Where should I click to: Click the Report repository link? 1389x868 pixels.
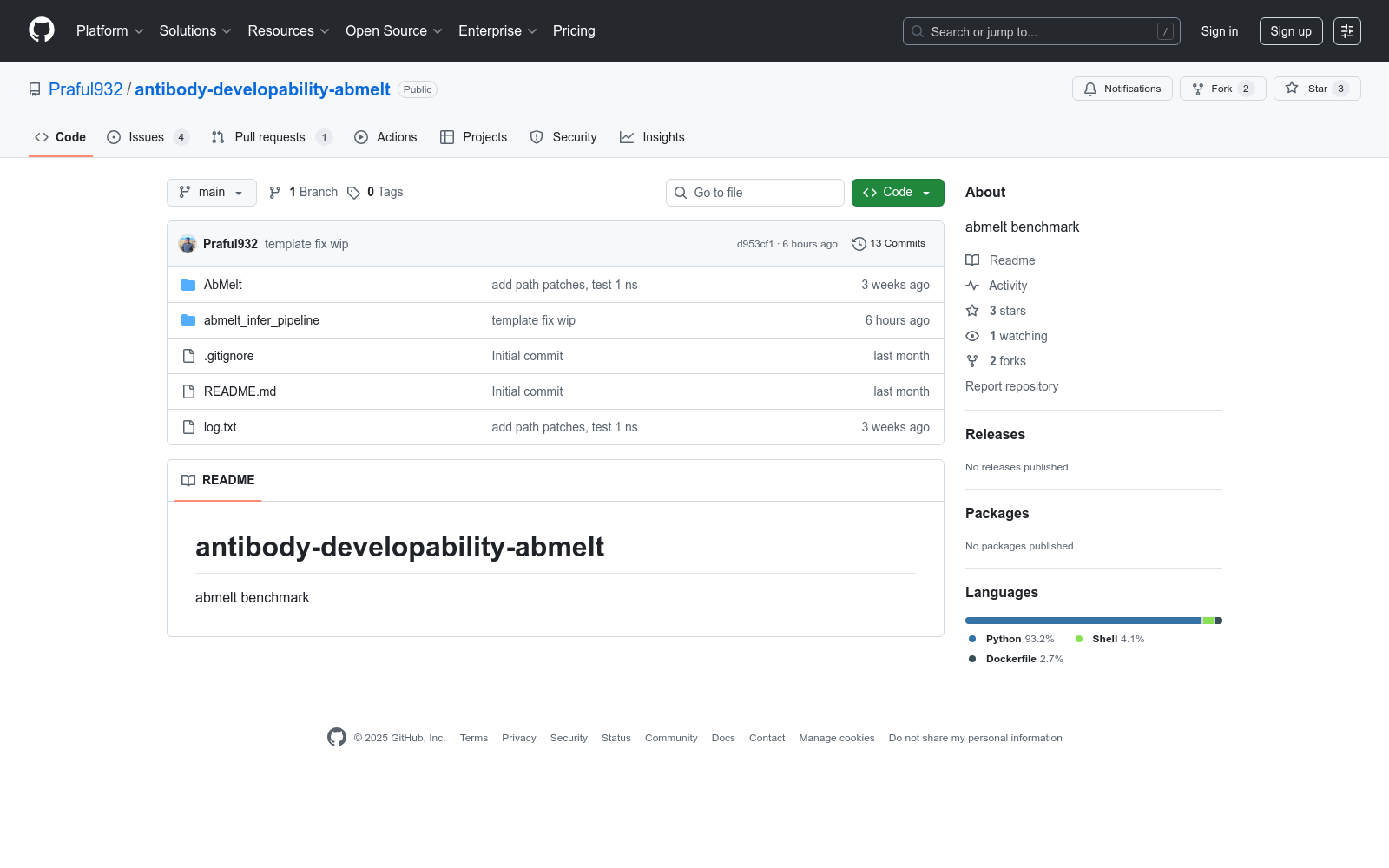(x=1012, y=386)
